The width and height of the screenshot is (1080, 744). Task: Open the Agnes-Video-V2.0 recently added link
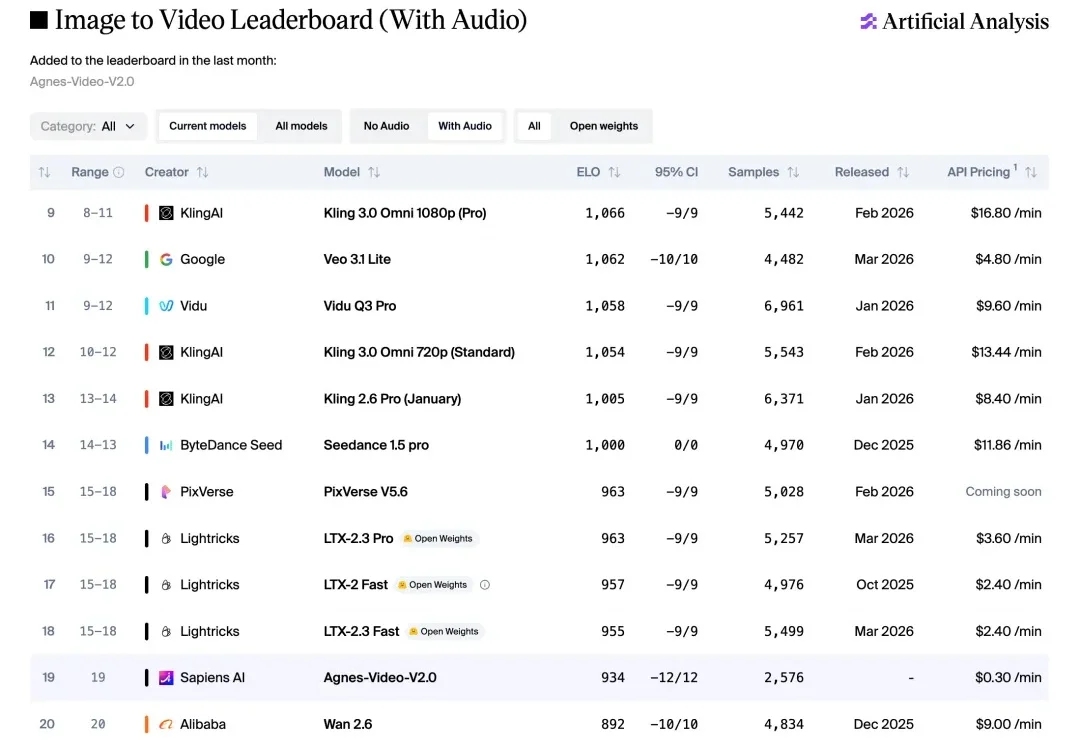coord(82,81)
